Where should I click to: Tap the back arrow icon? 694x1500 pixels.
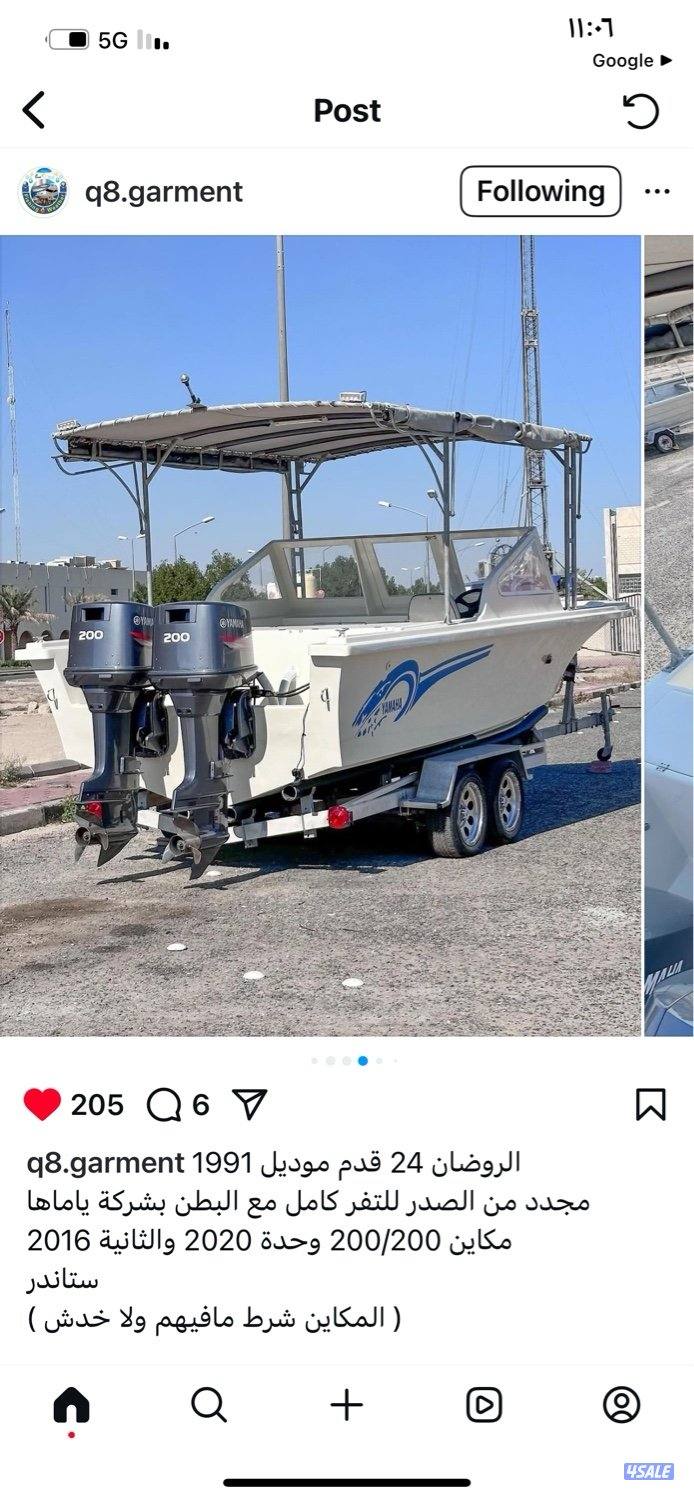click(x=34, y=110)
